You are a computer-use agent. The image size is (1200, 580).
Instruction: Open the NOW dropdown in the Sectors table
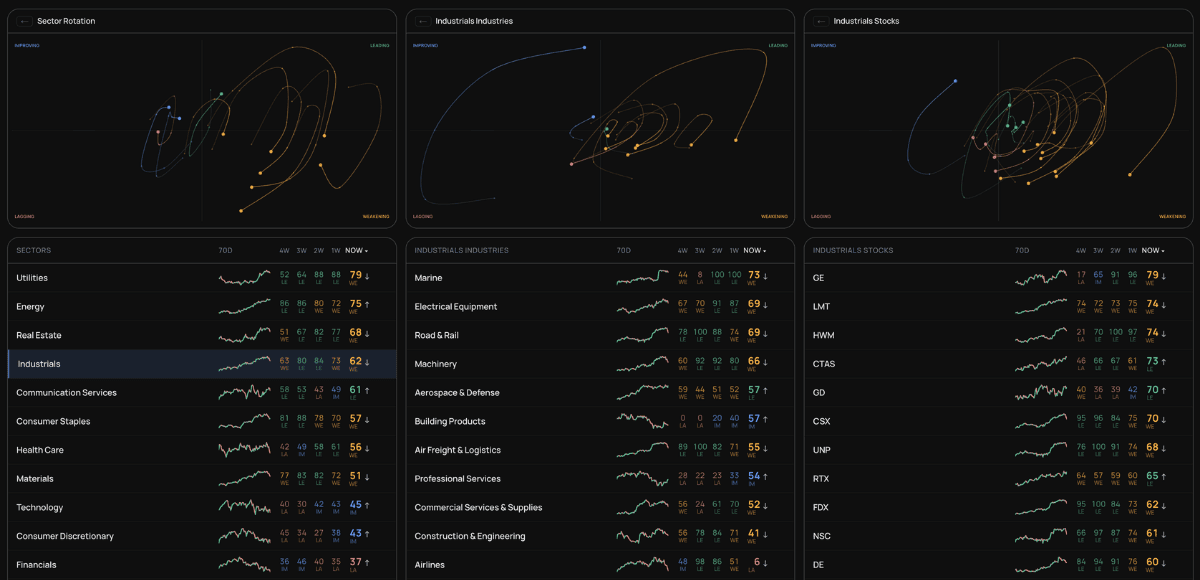(x=355, y=250)
